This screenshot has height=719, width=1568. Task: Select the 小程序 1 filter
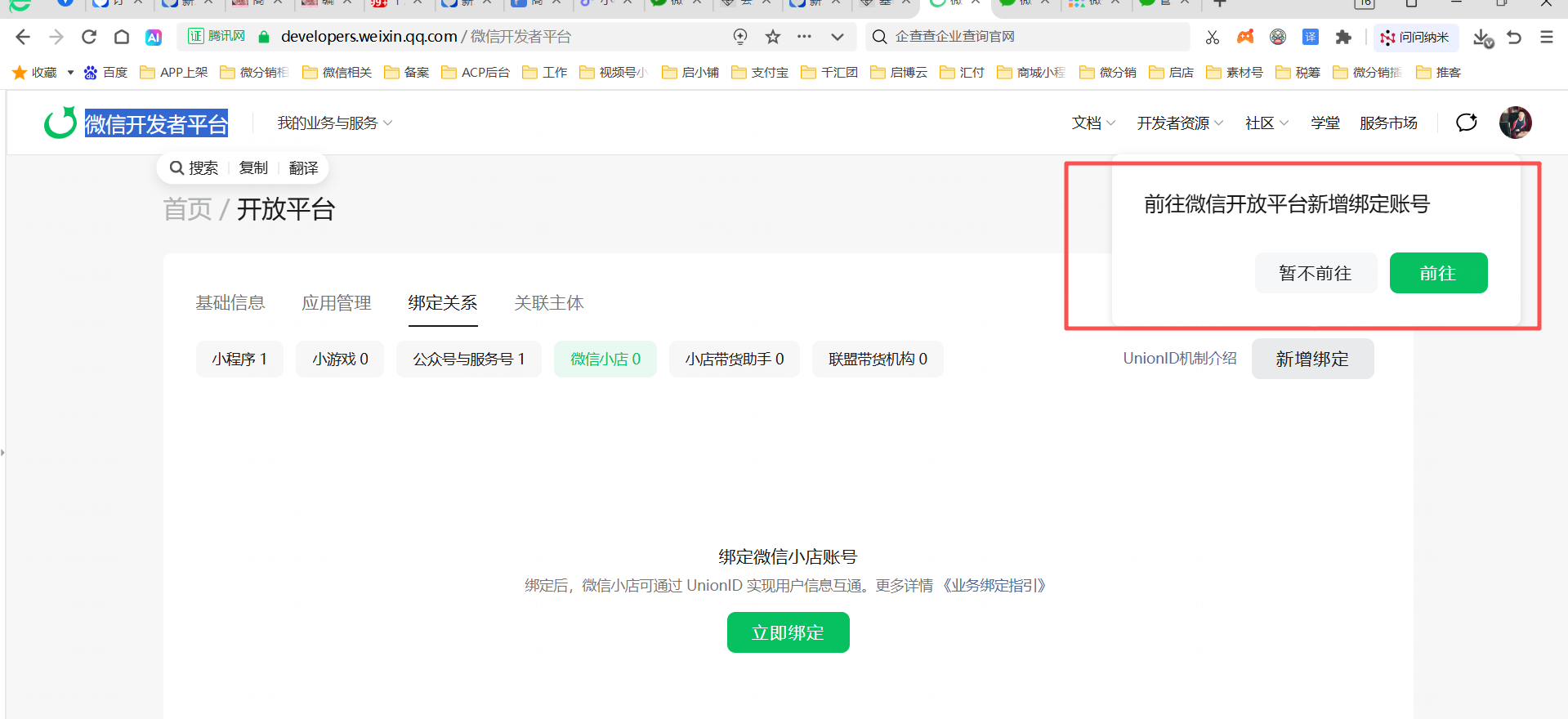[239, 359]
